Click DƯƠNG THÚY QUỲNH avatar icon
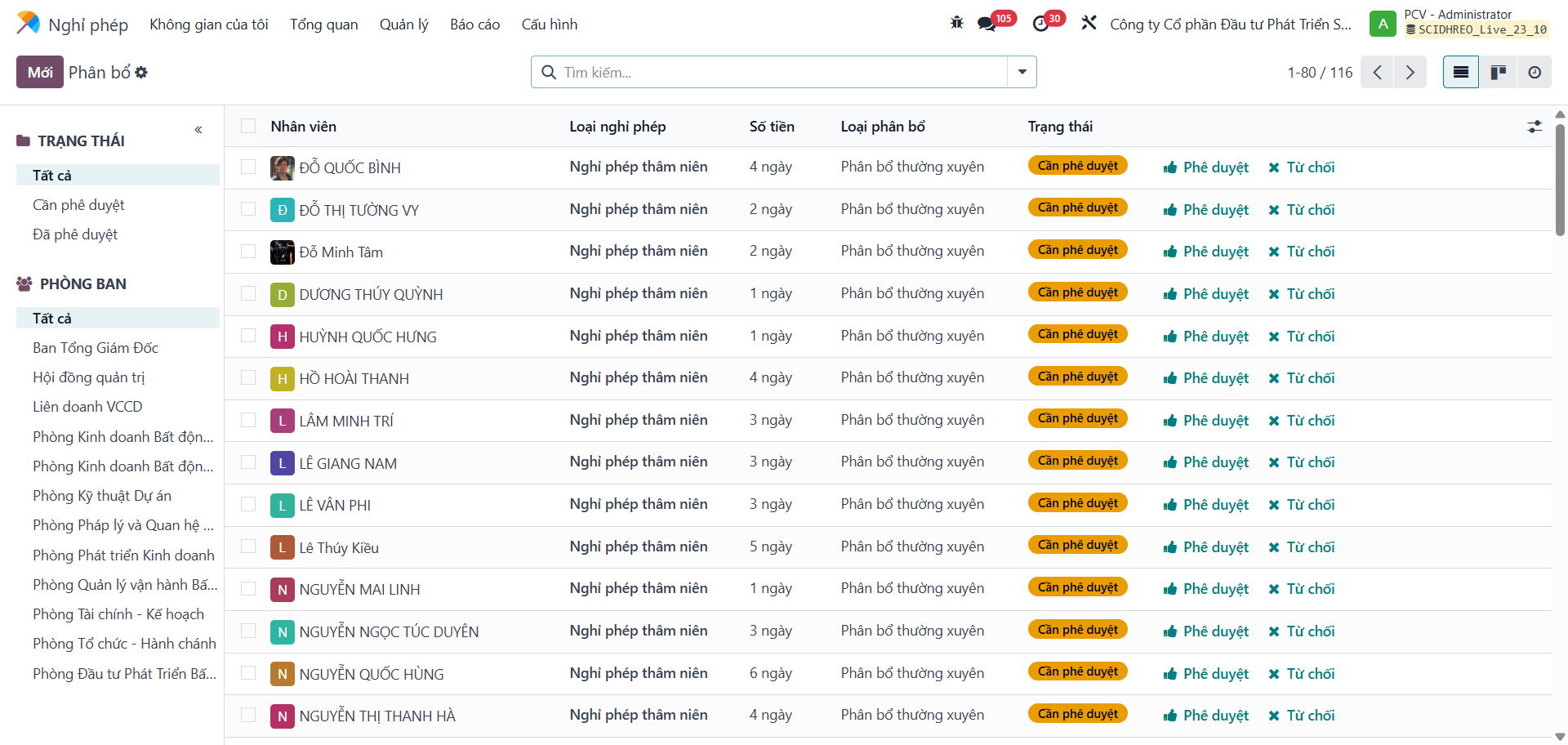 pos(283,294)
